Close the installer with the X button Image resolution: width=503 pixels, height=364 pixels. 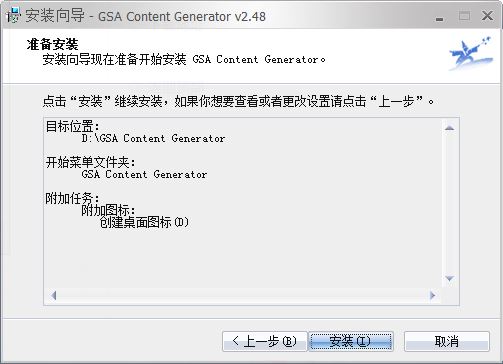[487, 15]
